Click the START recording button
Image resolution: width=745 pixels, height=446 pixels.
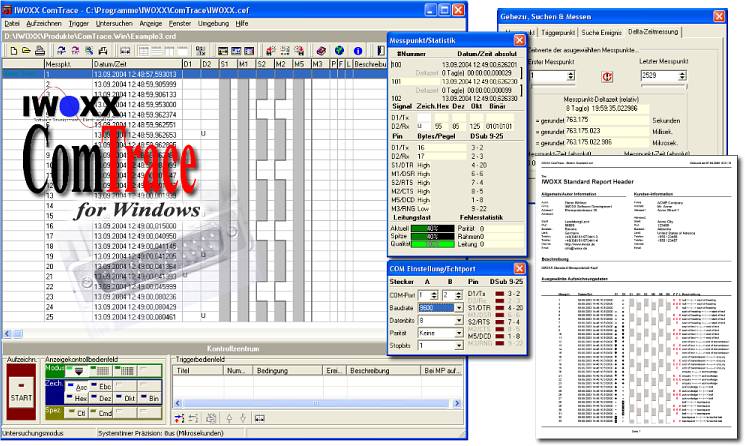(21, 392)
